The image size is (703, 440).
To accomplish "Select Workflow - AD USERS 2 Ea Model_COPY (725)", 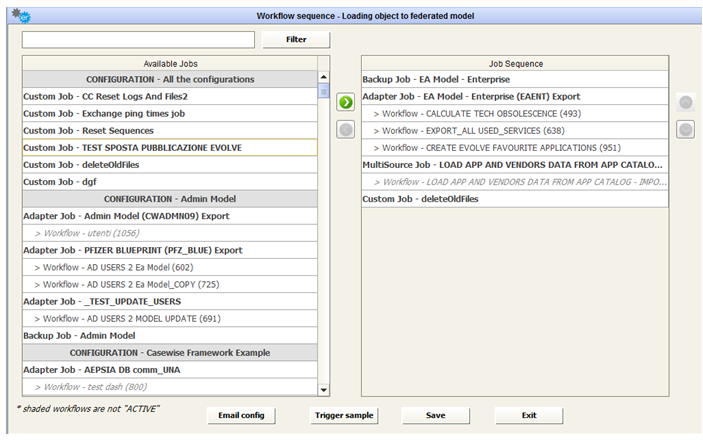I will pyautogui.click(x=170, y=284).
